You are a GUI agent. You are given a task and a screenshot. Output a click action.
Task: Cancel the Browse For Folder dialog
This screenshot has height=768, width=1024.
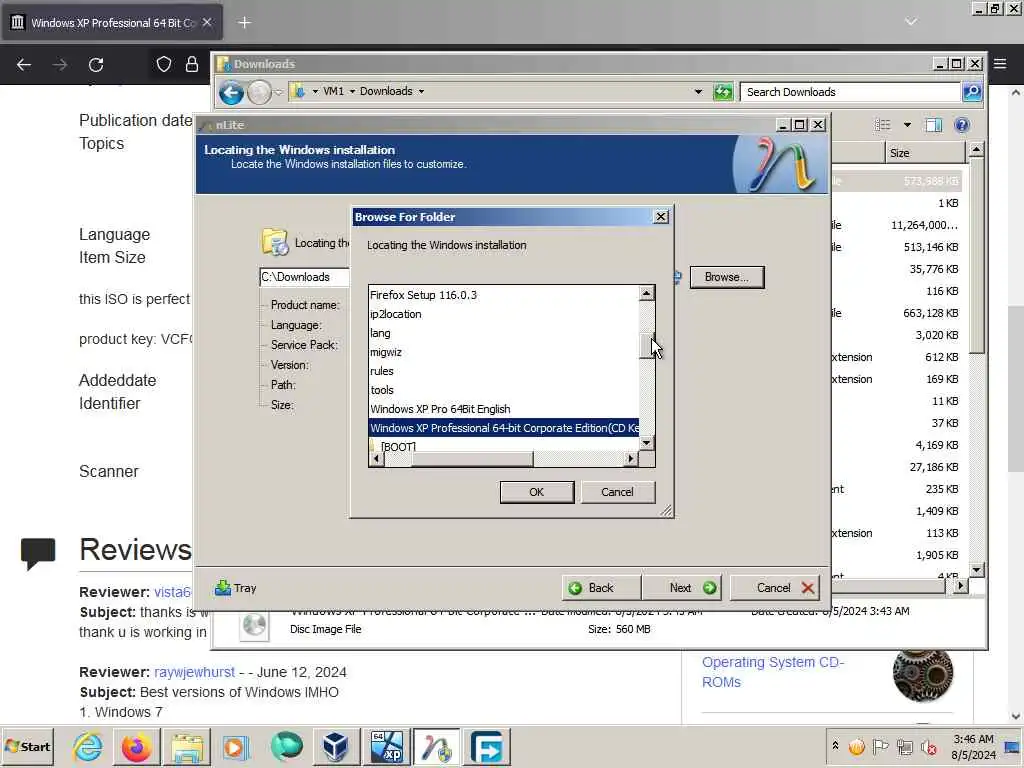point(617,492)
